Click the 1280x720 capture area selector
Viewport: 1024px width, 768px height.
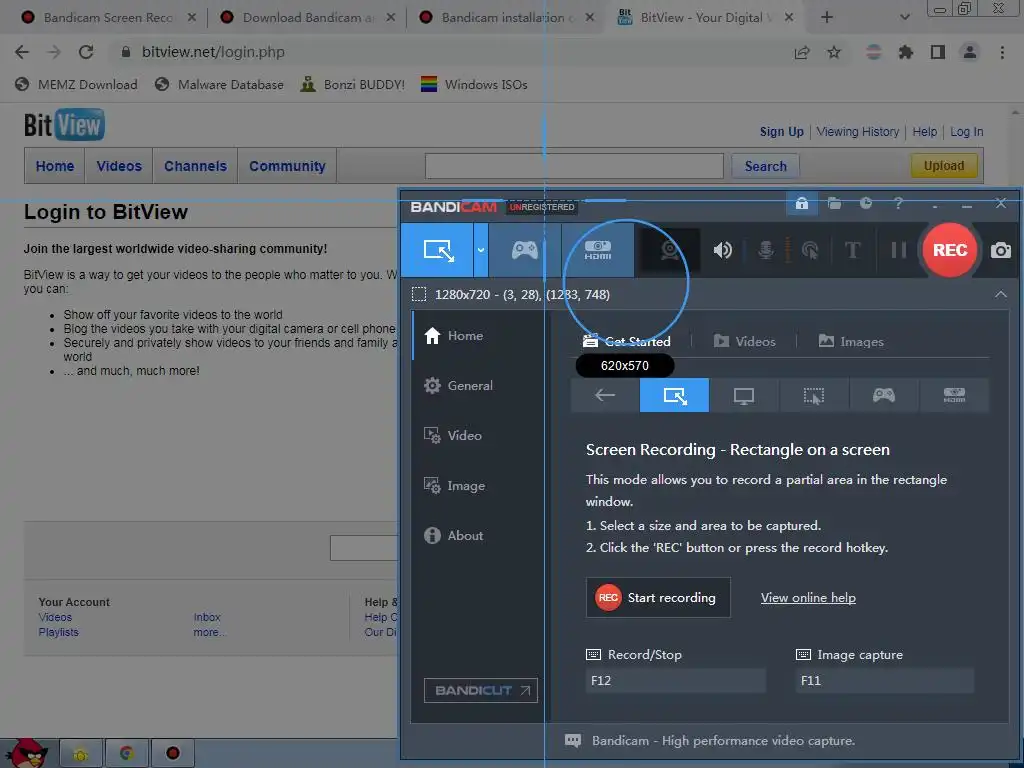511,295
